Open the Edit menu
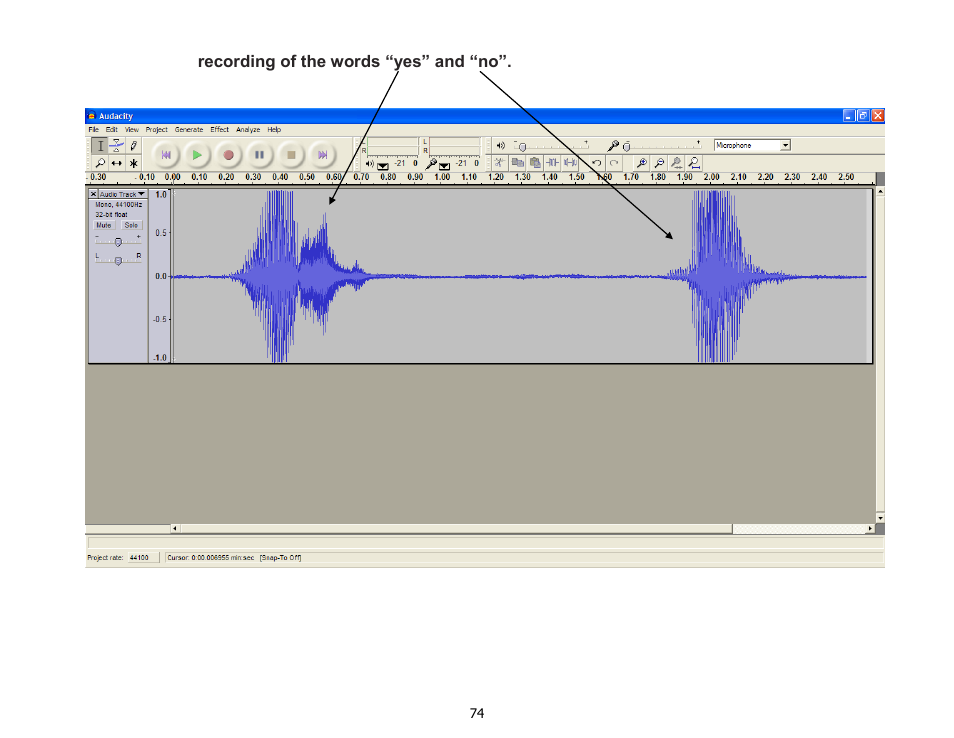This screenshot has width=954, height=738. tap(111, 130)
